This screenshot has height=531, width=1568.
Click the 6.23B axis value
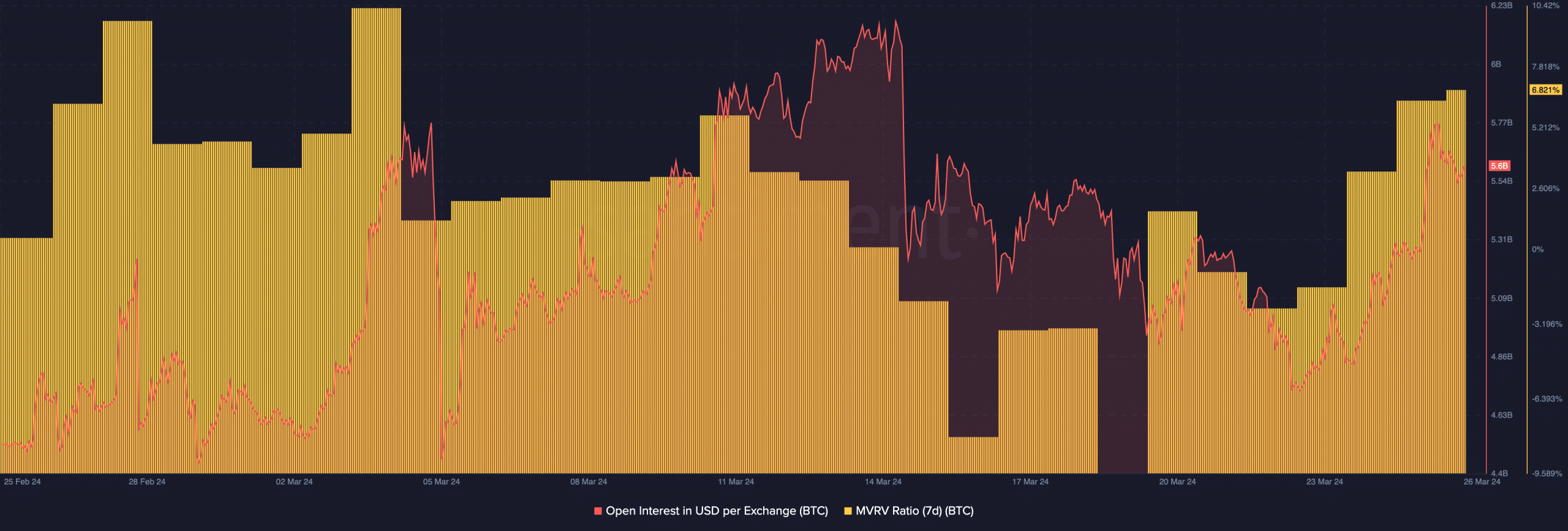pyautogui.click(x=1501, y=6)
